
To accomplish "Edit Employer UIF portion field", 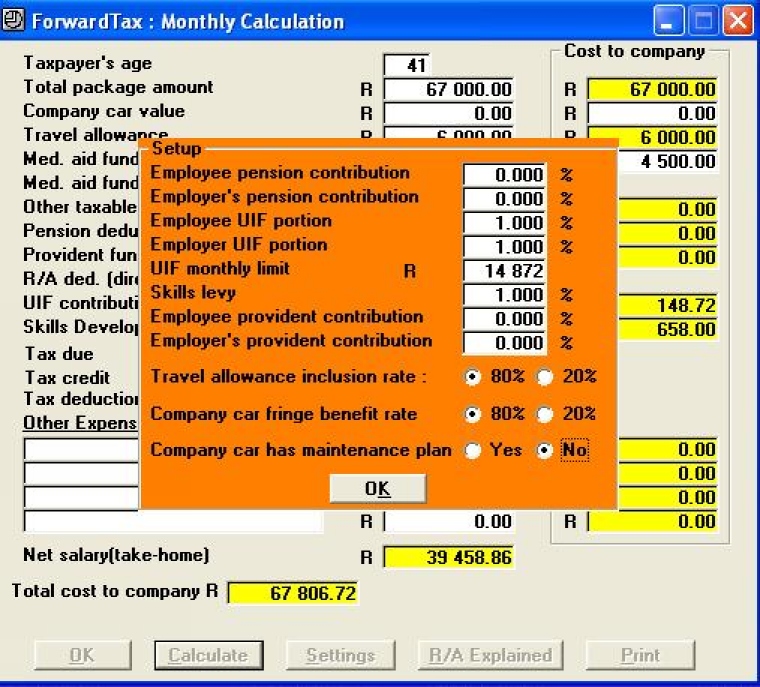I will point(505,246).
